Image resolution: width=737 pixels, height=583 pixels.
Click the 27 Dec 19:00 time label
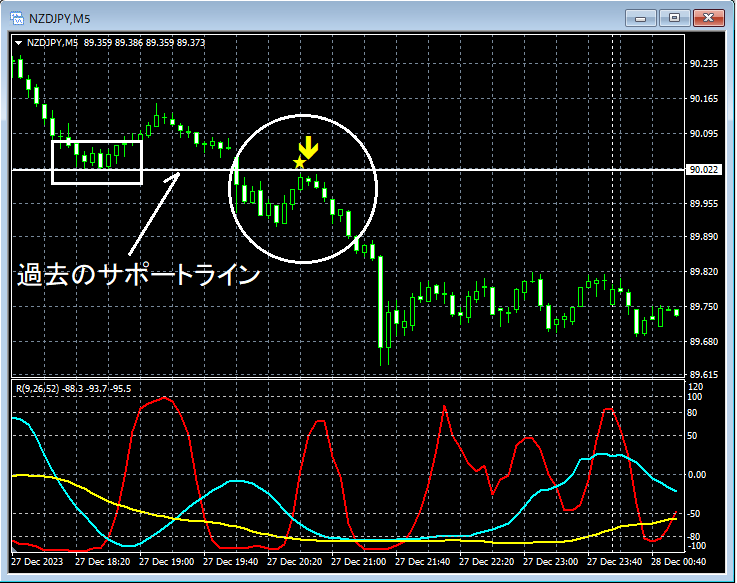tap(166, 562)
